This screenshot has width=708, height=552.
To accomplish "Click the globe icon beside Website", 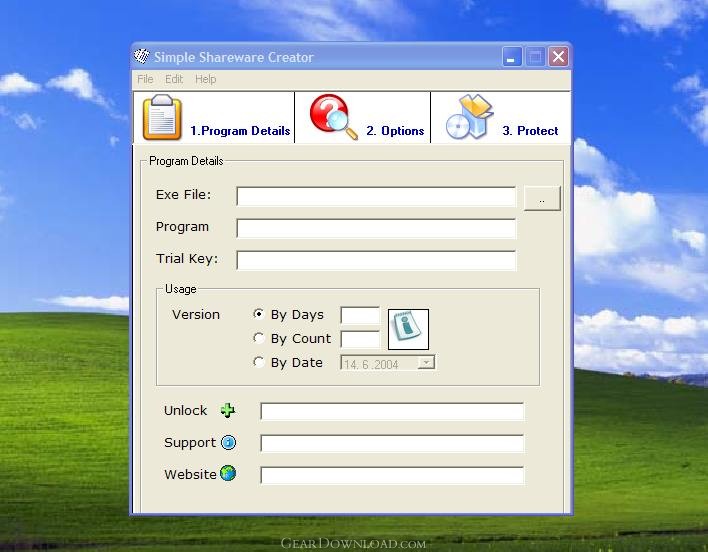I will pos(228,473).
